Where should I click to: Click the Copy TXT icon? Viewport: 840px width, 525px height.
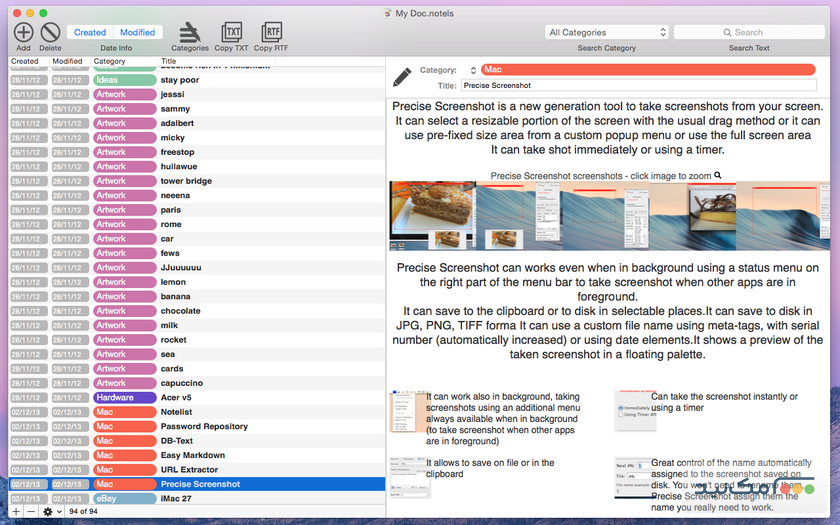pos(231,32)
